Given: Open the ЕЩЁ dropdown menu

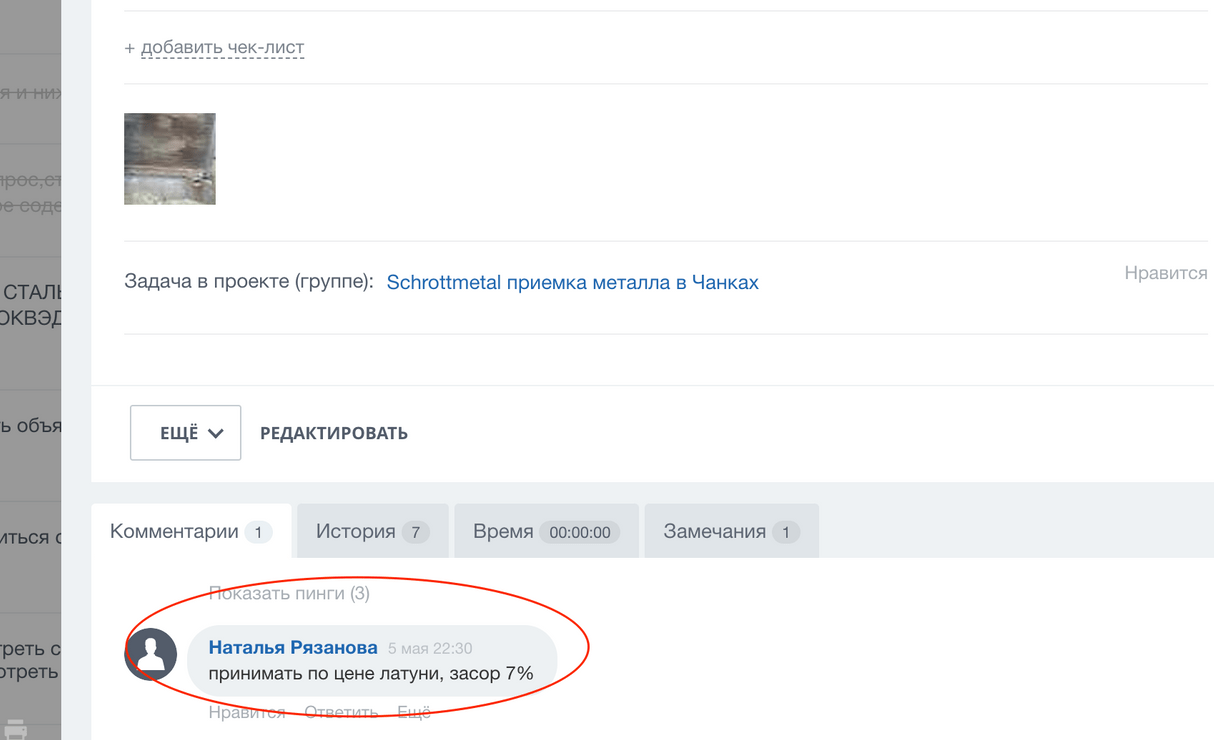Looking at the screenshot, I should click(x=185, y=432).
